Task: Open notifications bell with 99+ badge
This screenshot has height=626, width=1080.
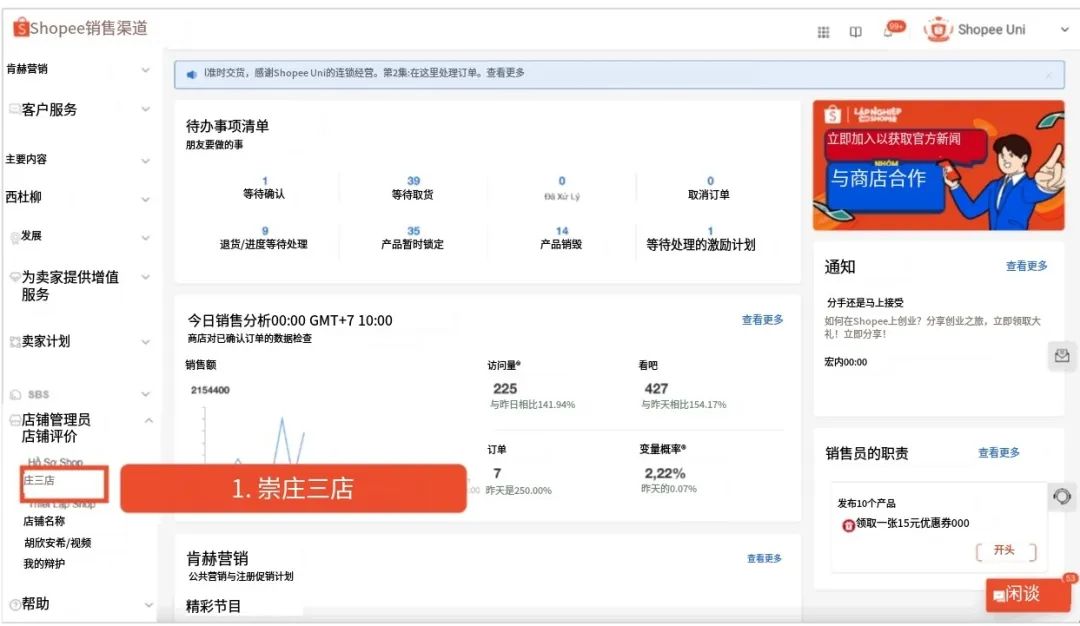Action: [889, 31]
